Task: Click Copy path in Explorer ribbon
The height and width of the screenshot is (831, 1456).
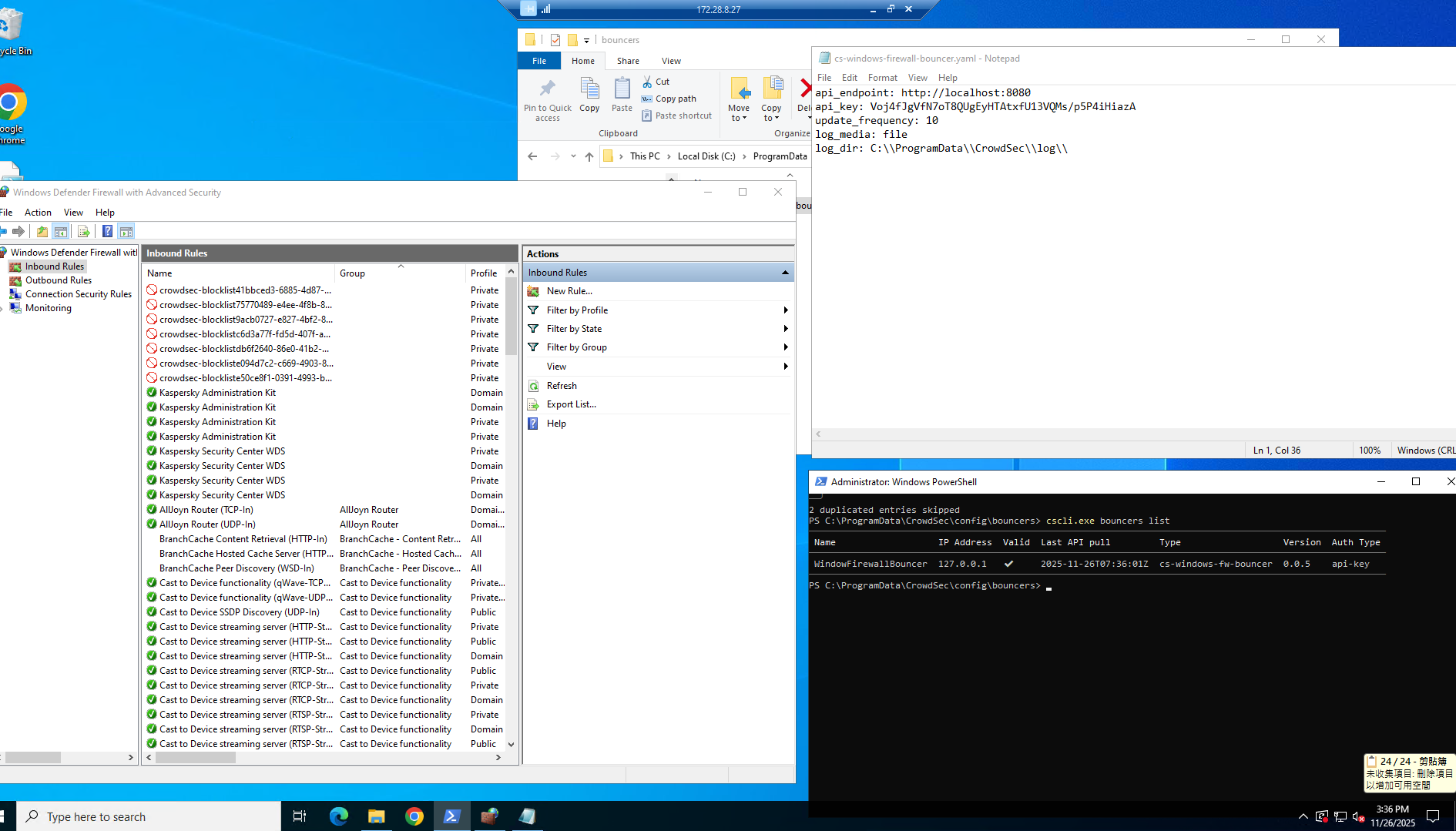Action: 669,99
